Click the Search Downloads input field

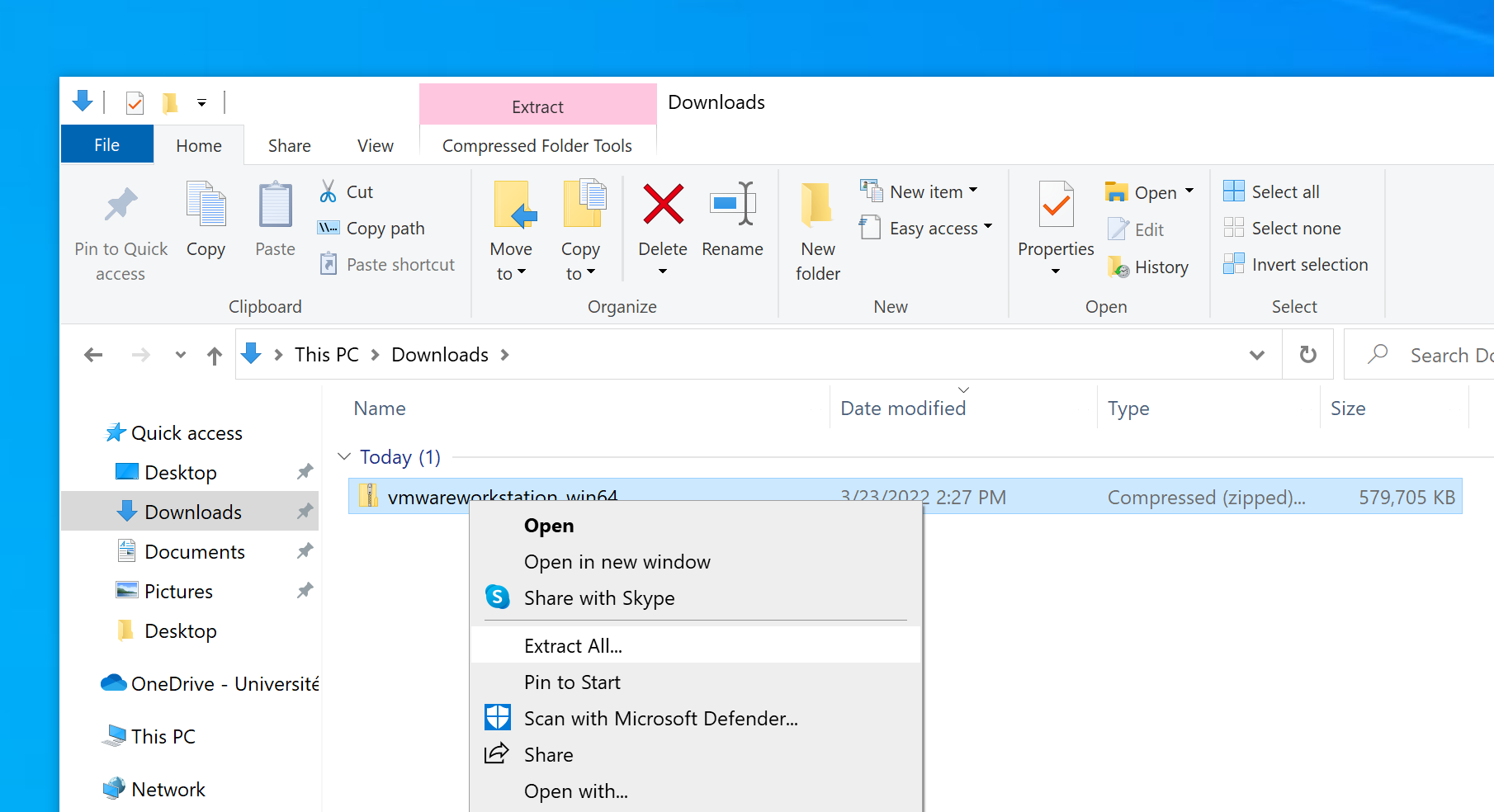pyautogui.click(x=1444, y=356)
